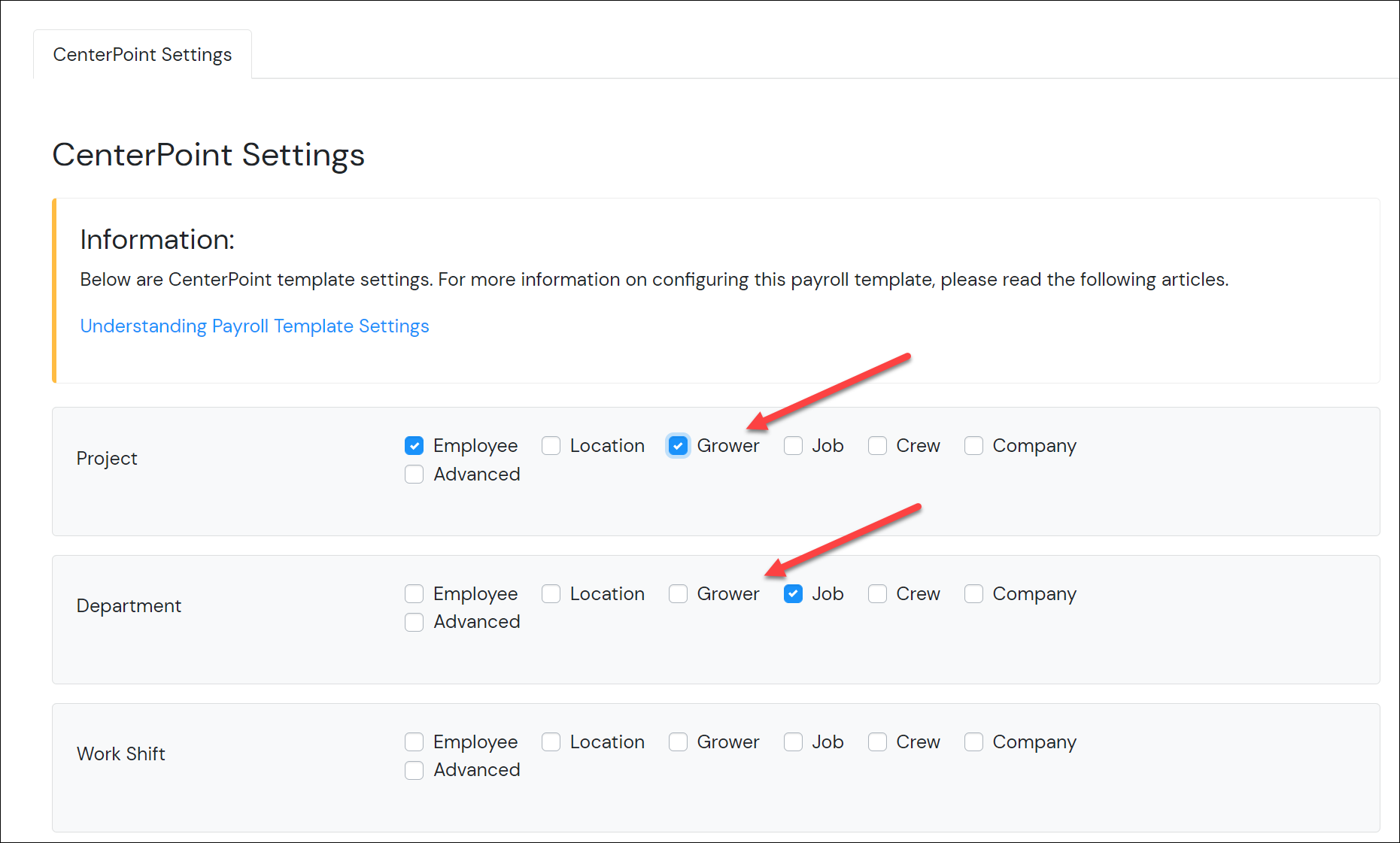
Task: Check Crew in the Department row
Action: (878, 594)
